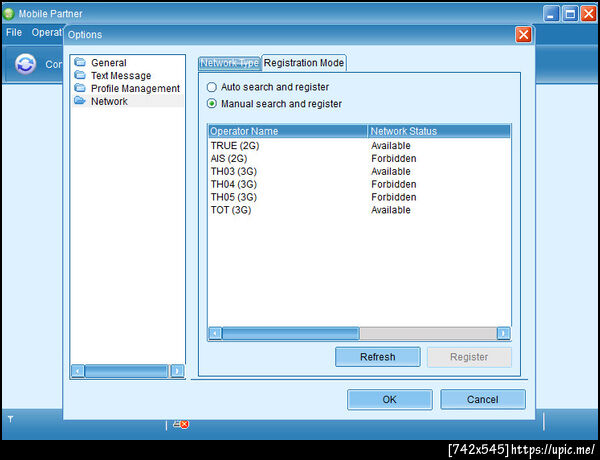Switch to the Network Type tab
Screen dimensions: 600x460
pos(230,63)
